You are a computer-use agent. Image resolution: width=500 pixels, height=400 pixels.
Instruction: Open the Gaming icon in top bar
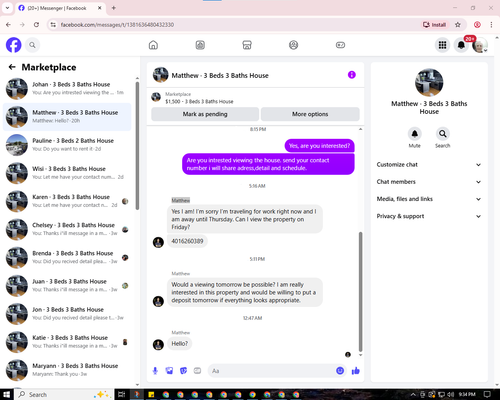[340, 45]
